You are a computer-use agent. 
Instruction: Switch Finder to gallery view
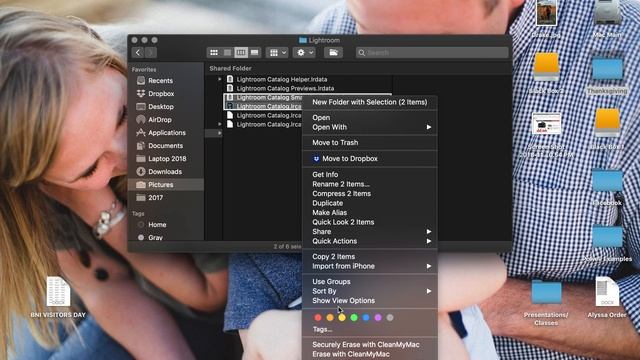coord(254,53)
